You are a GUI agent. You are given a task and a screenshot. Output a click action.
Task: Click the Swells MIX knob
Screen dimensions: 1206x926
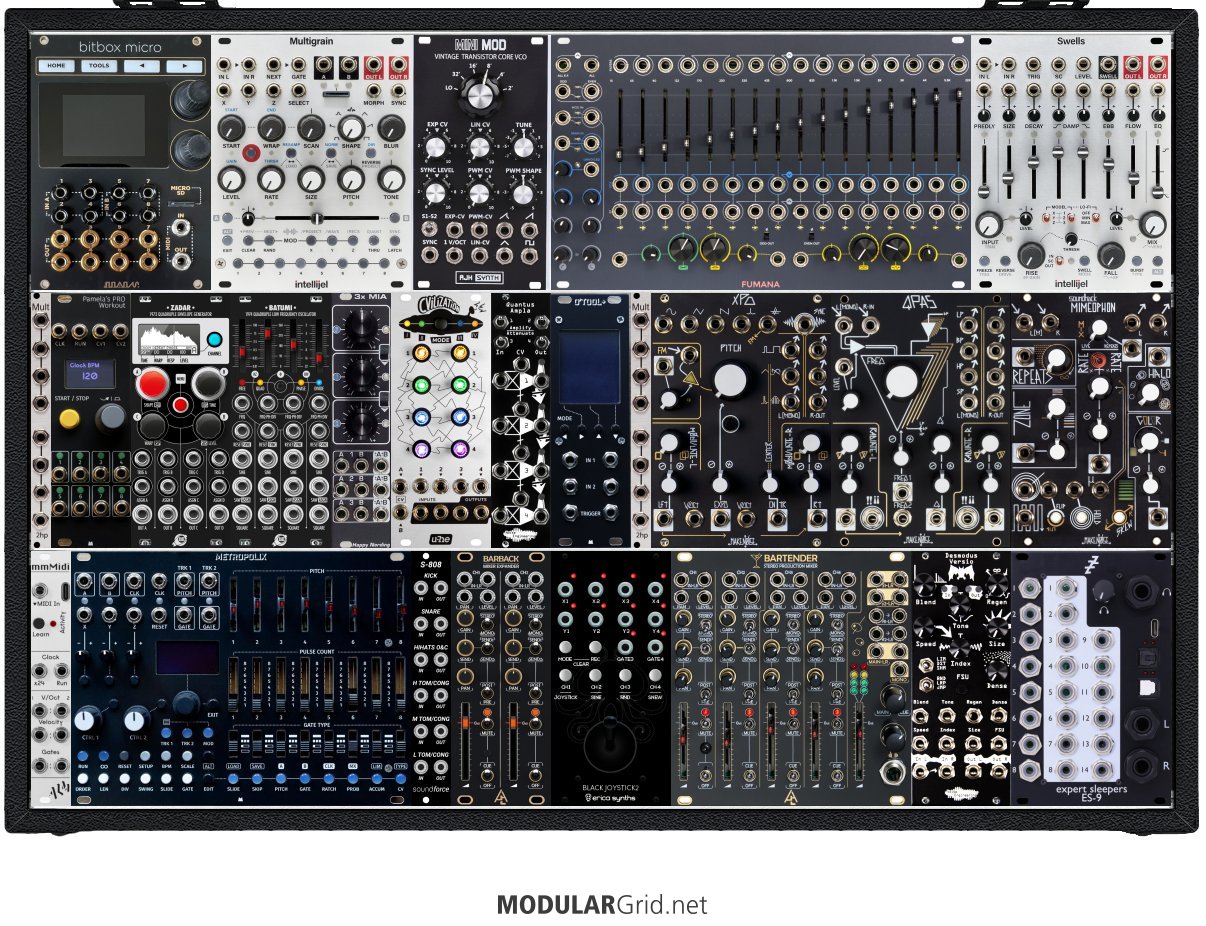1153,224
